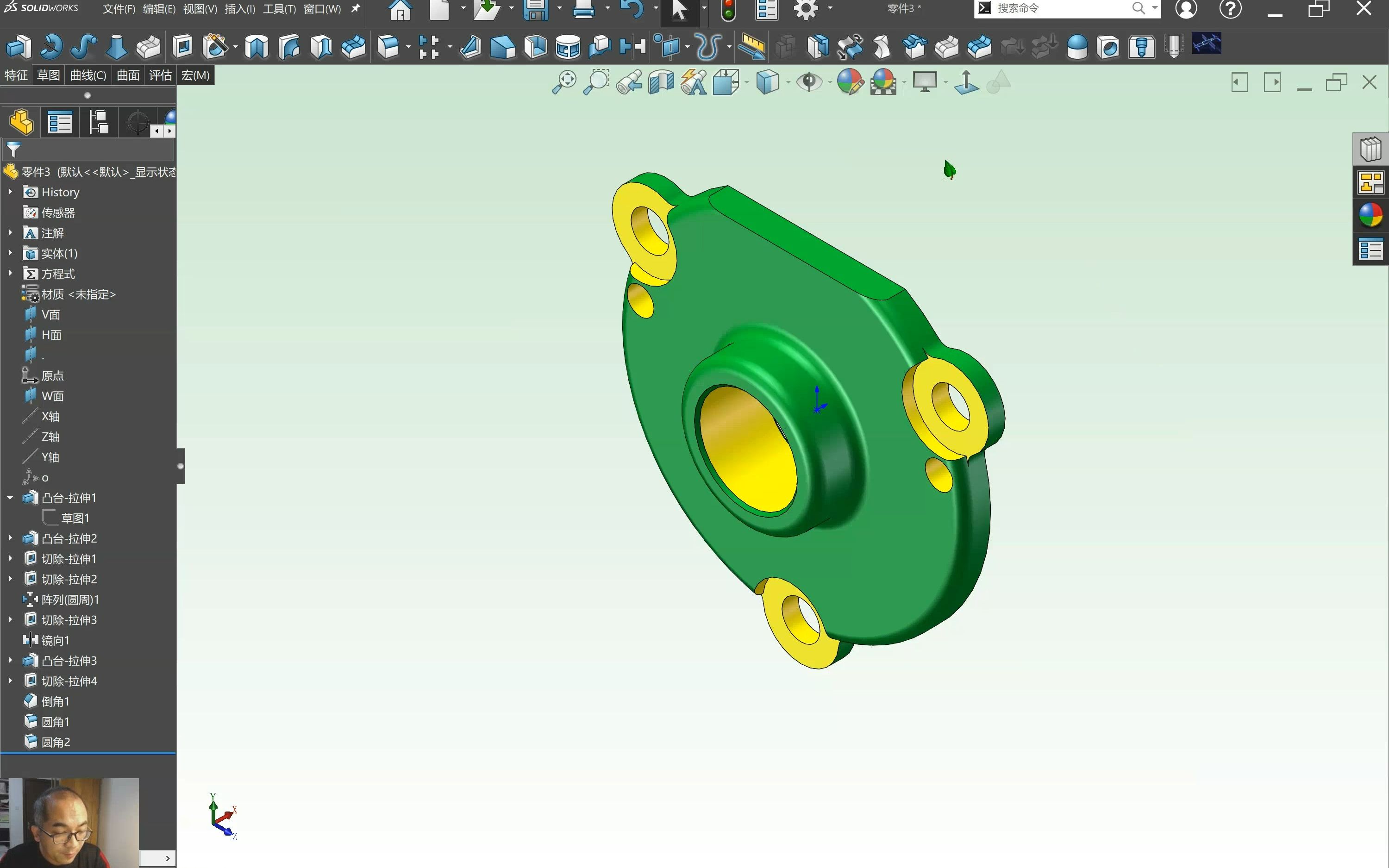Click the Options gear button

pos(806,10)
